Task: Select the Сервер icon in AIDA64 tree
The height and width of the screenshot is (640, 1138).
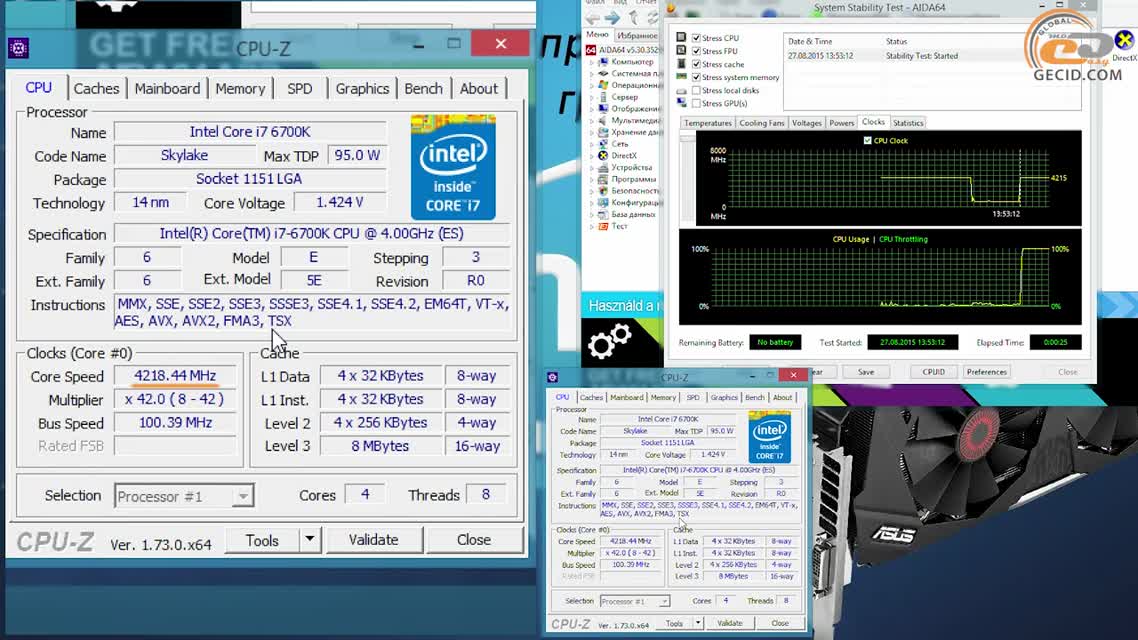Action: [x=602, y=97]
